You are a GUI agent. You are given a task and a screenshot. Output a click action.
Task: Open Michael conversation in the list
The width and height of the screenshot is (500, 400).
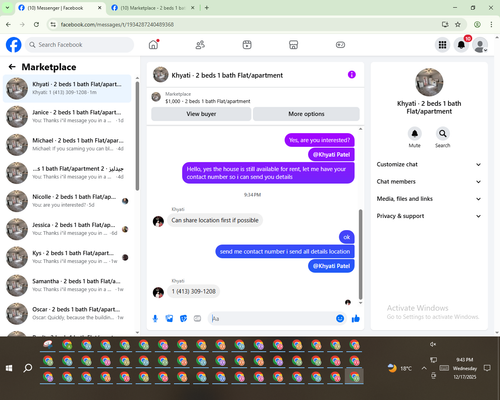click(x=67, y=145)
